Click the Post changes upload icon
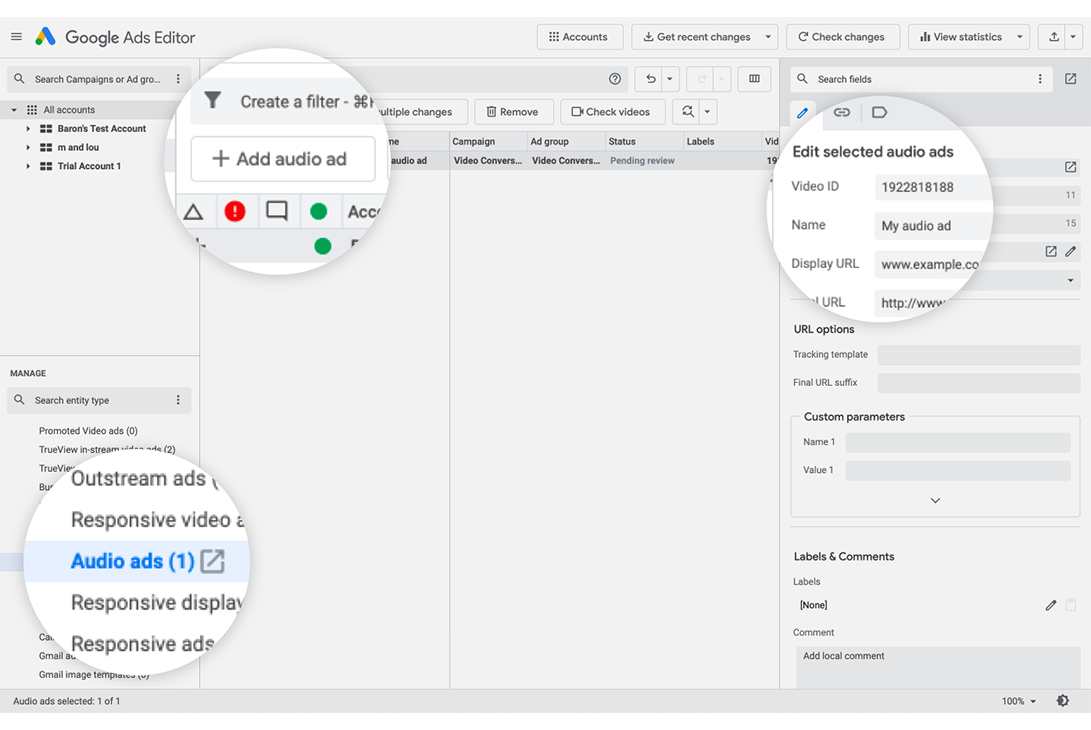 point(1053,37)
